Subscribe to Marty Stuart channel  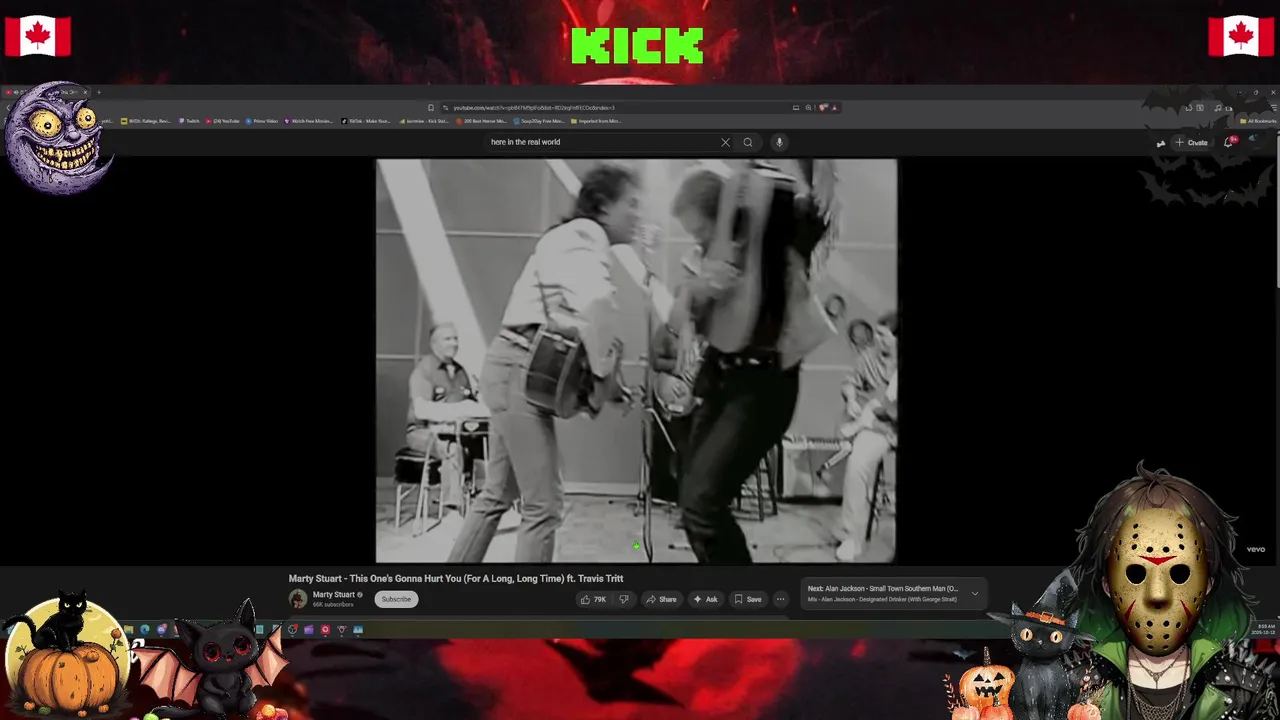click(396, 599)
